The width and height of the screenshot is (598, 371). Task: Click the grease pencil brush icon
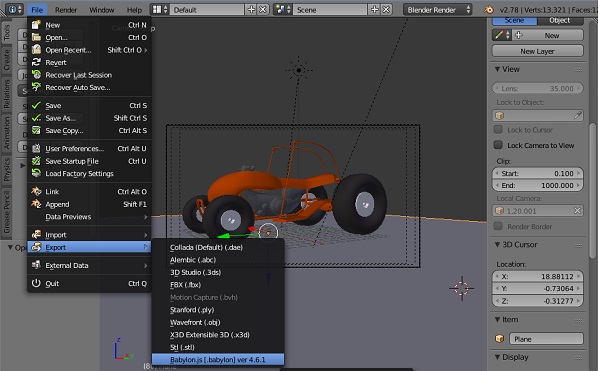point(502,35)
